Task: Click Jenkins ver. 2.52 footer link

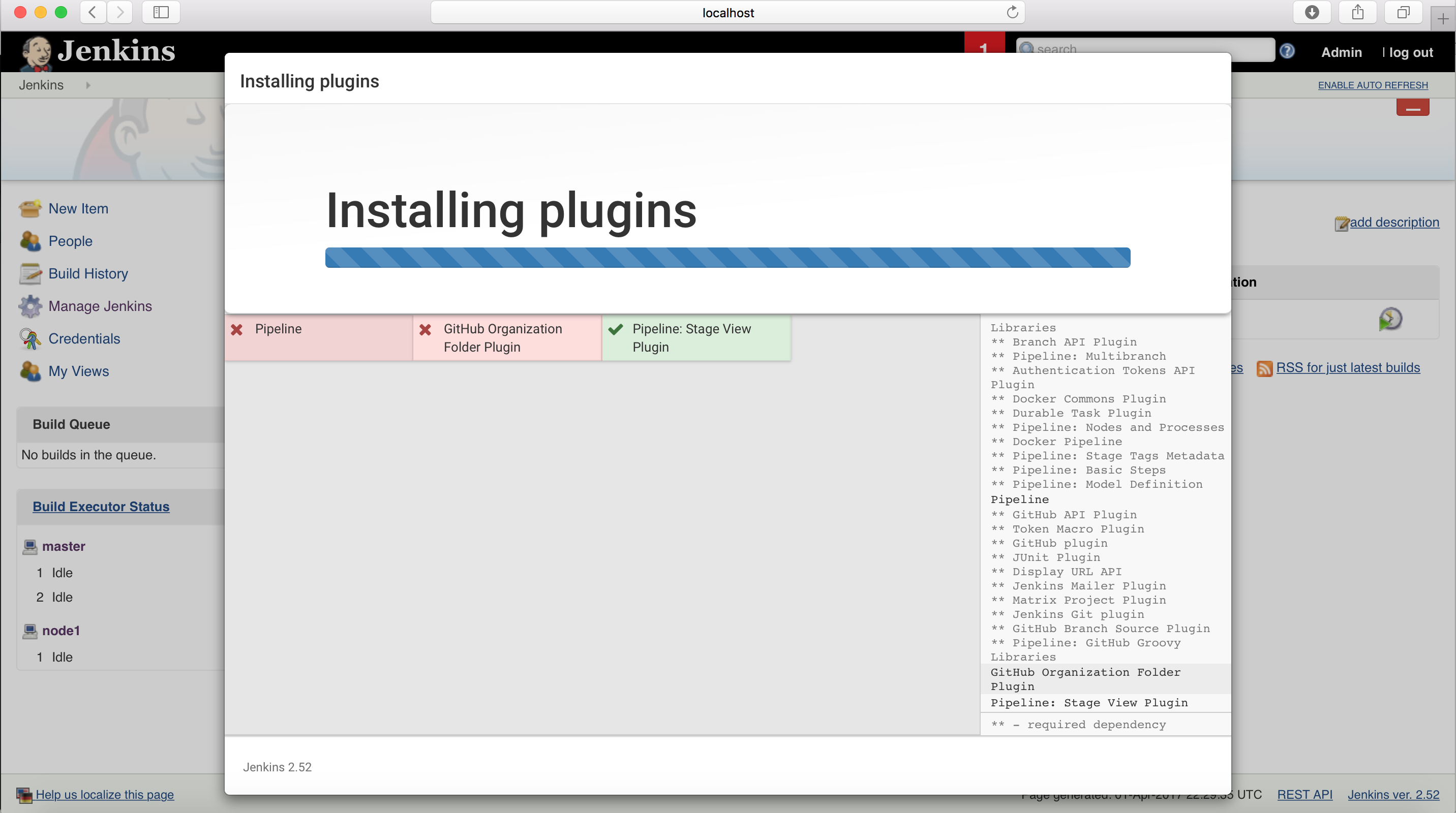Action: 1394,795
